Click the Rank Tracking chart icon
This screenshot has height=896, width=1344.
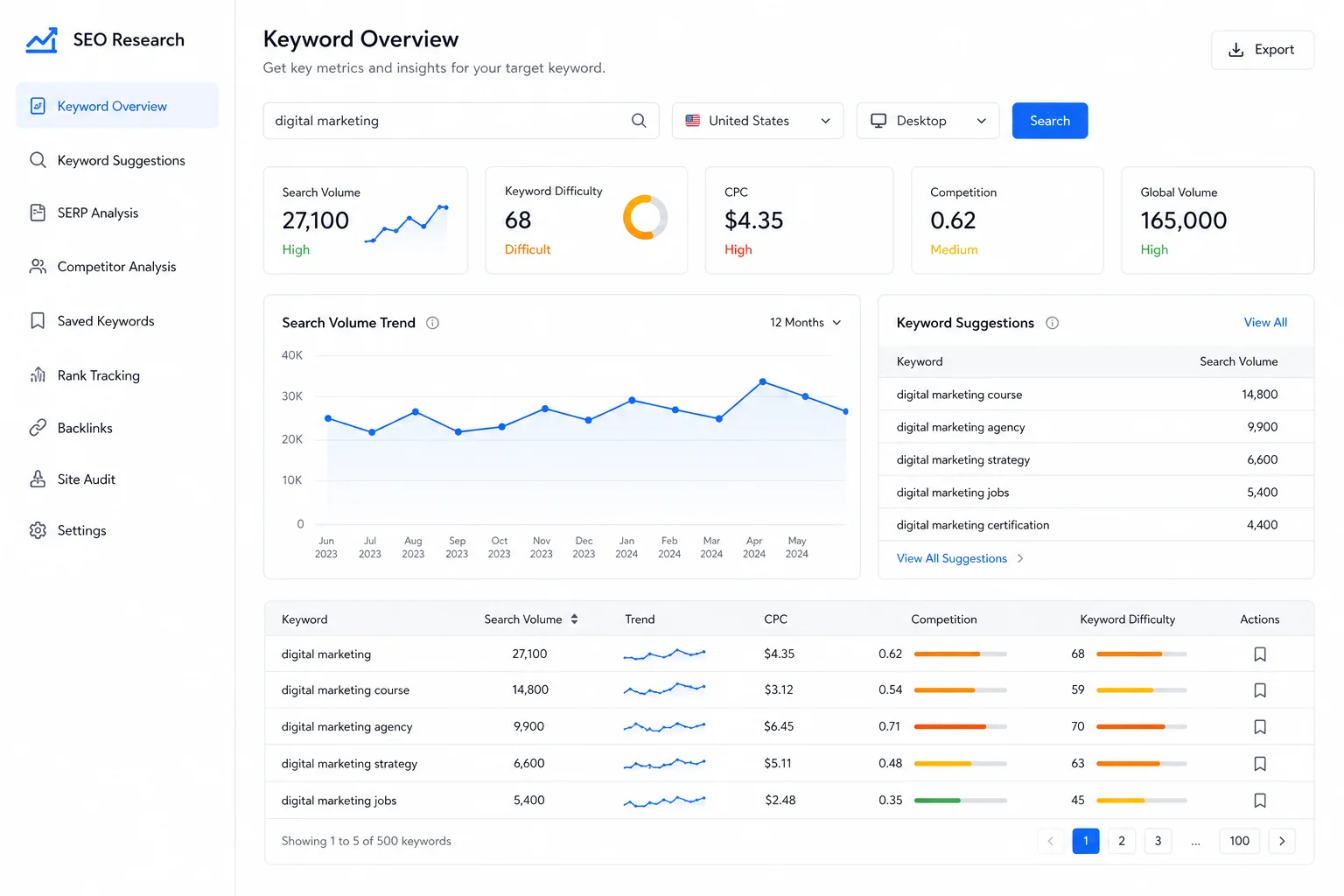point(38,375)
